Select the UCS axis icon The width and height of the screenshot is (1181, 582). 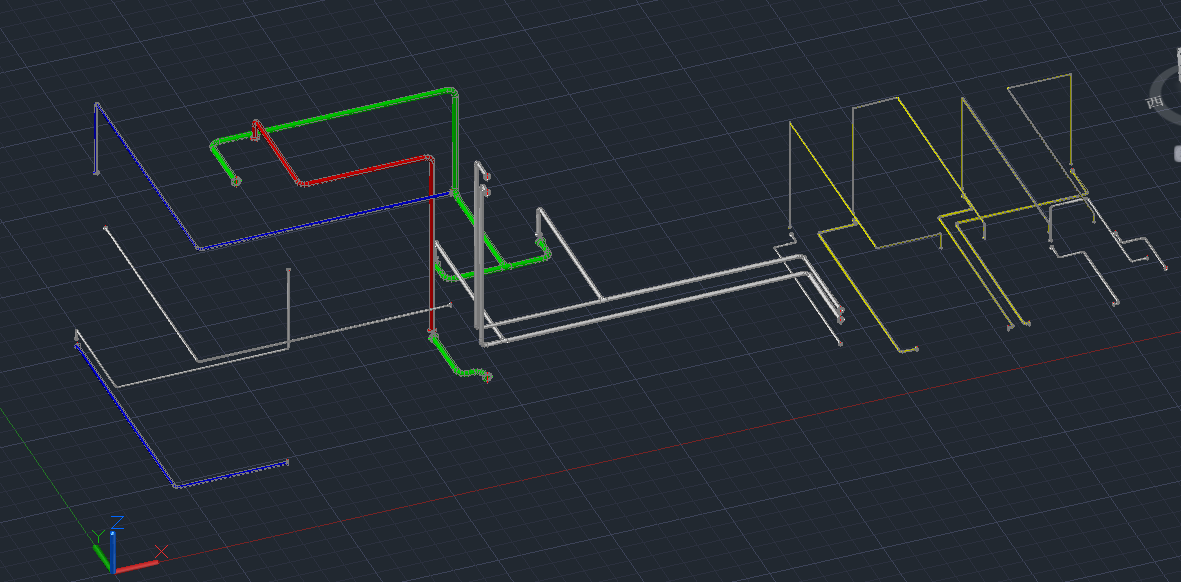130,546
